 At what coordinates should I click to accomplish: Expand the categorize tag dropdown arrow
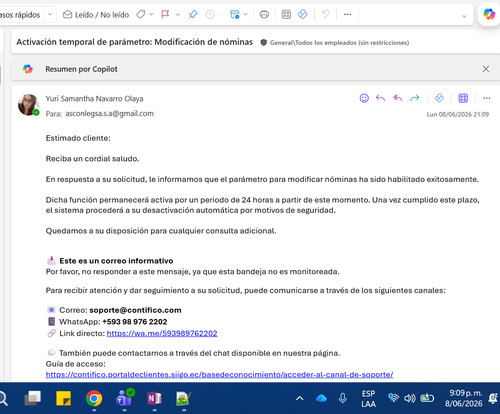coord(151,14)
